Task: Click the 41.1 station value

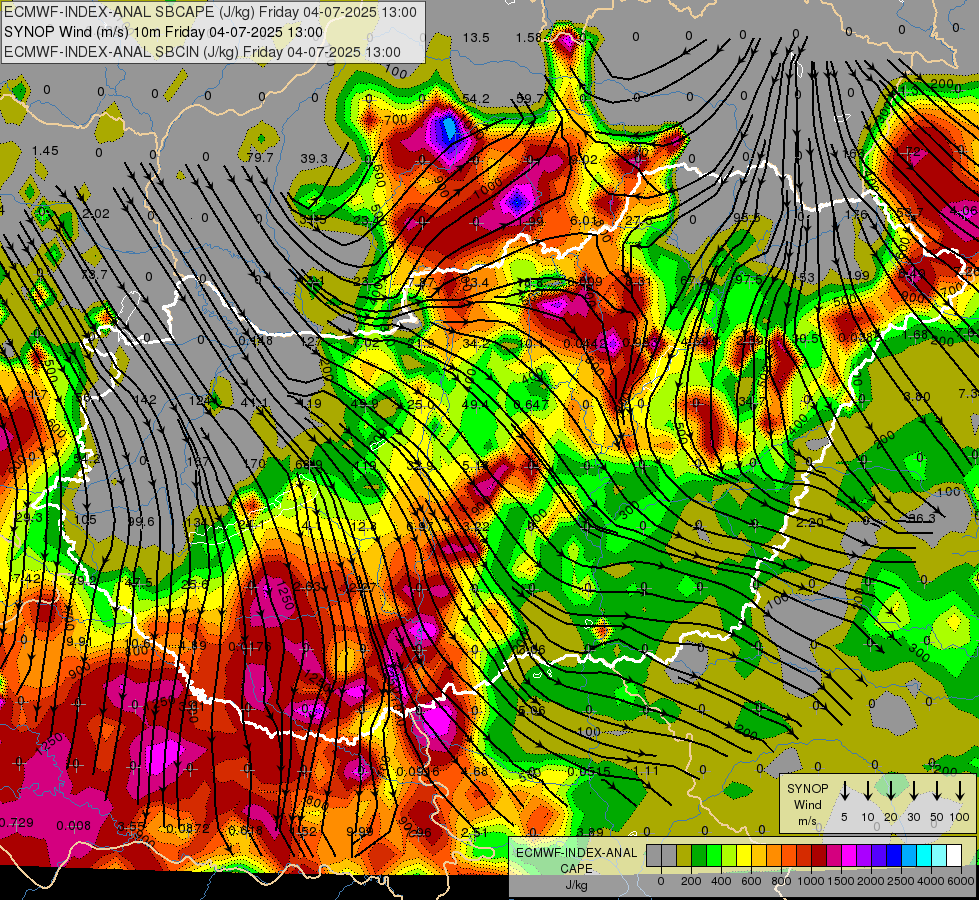Action: (254, 403)
